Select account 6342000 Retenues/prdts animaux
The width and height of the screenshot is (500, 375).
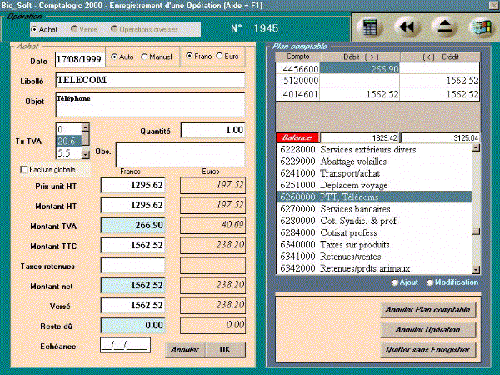(x=374, y=268)
